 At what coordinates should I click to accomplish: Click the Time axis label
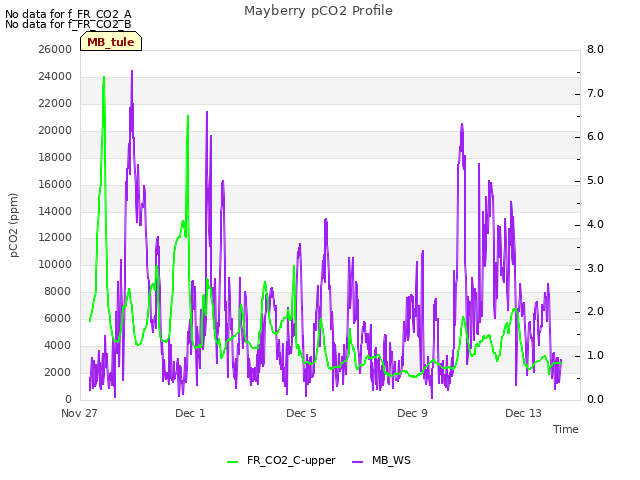[566, 429]
